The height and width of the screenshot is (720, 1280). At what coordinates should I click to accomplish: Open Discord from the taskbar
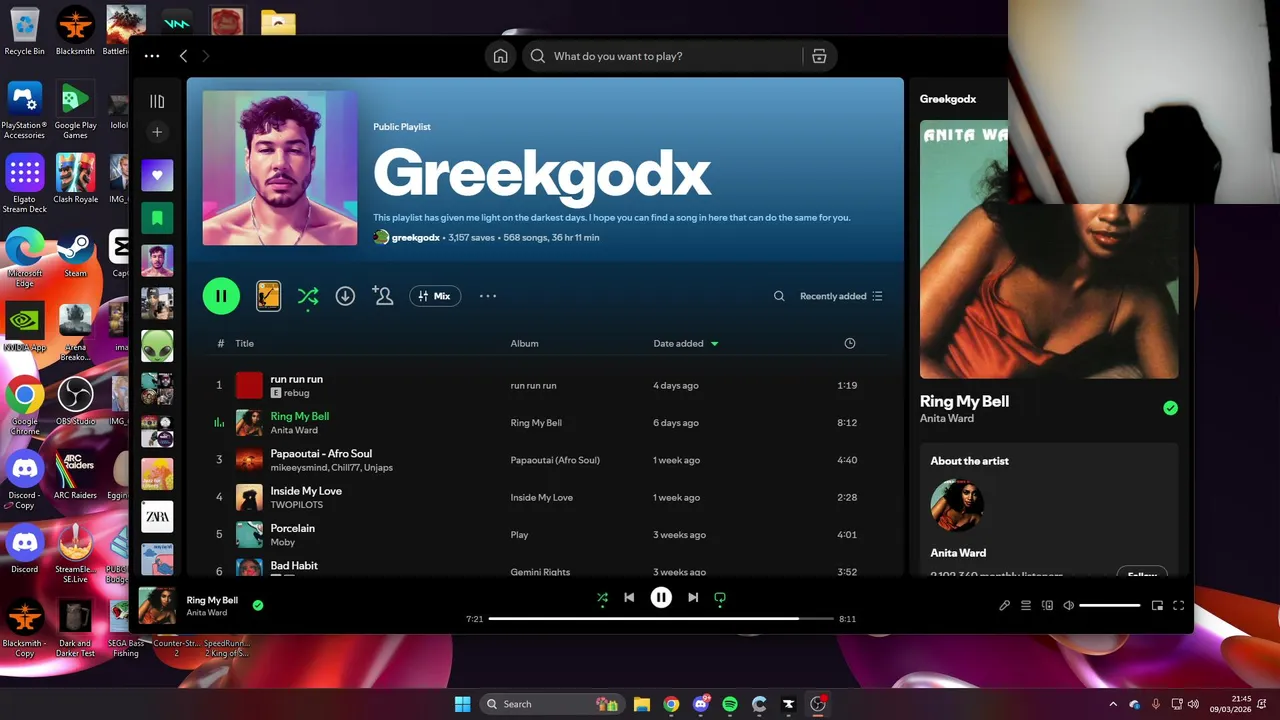[701, 704]
